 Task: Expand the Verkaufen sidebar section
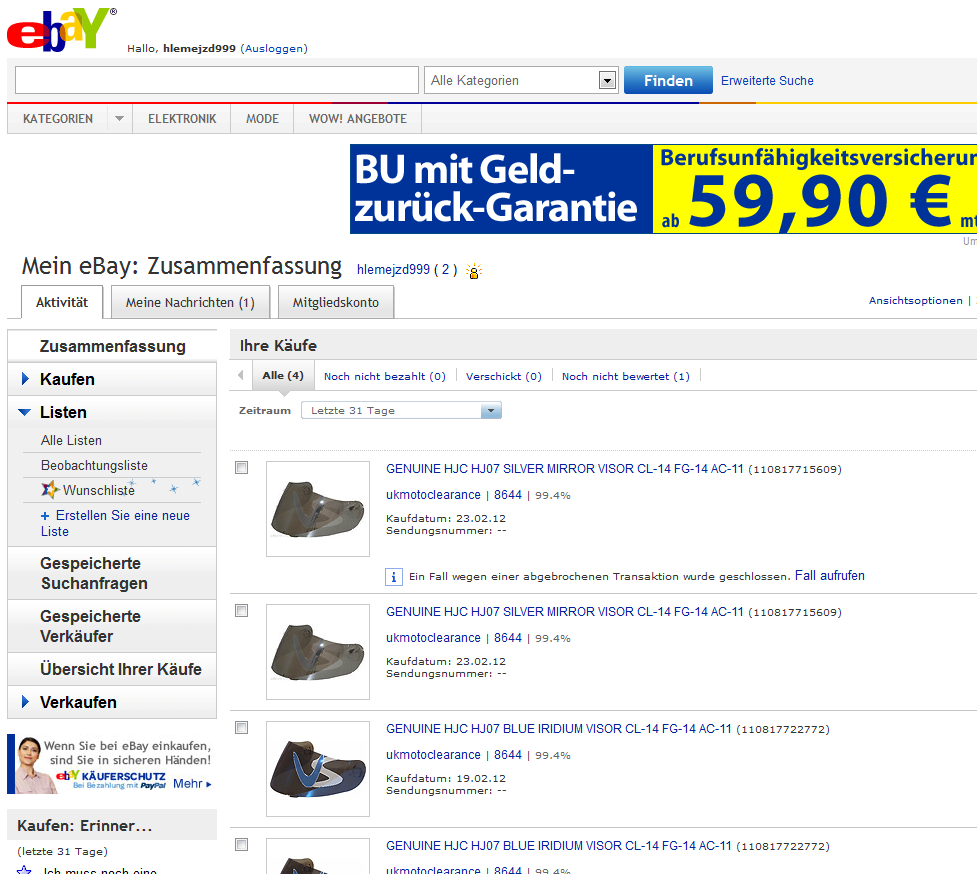pos(26,702)
